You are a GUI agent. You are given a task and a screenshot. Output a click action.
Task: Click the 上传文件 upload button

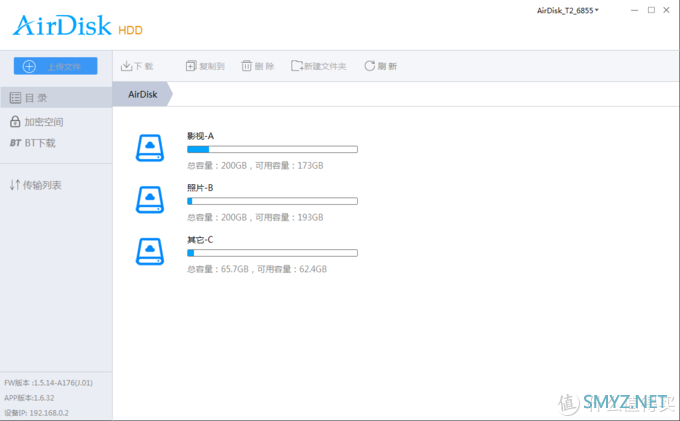point(56,66)
